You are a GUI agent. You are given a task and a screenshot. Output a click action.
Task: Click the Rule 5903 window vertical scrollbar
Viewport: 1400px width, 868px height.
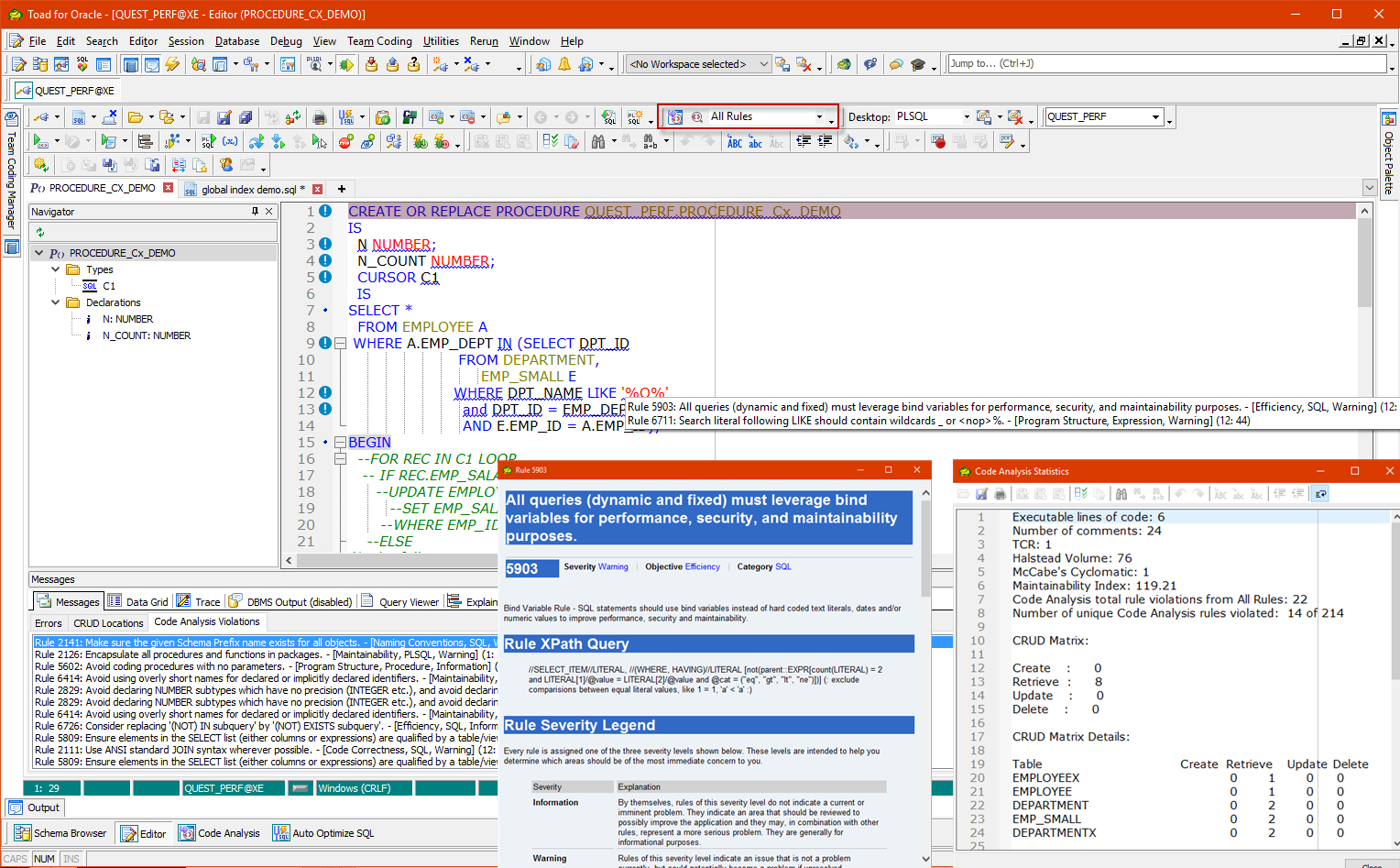(x=925, y=550)
